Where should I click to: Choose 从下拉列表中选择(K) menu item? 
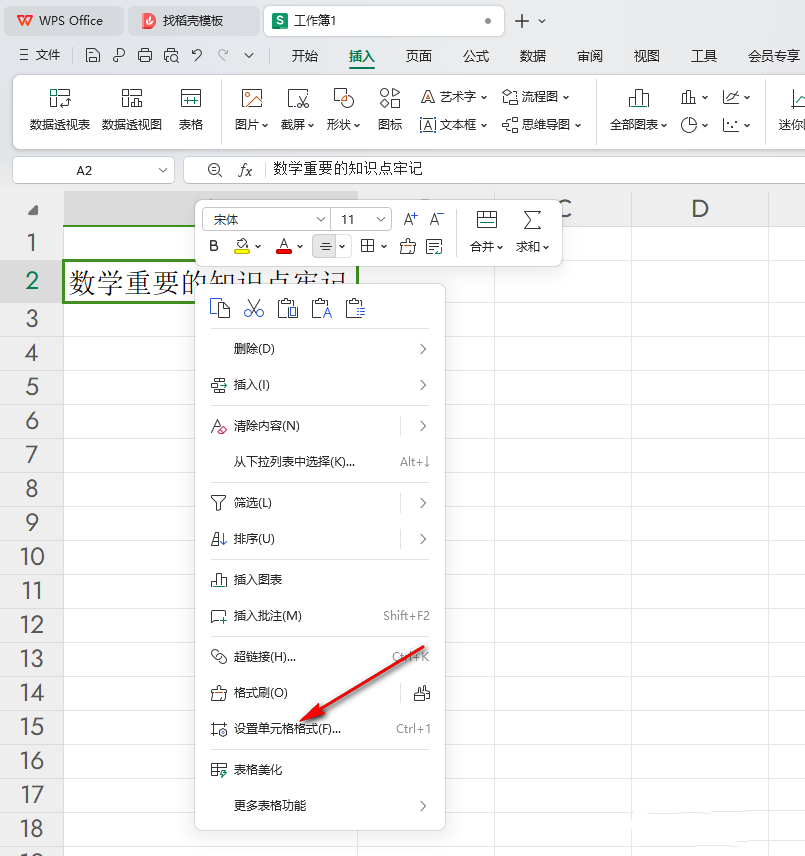click(x=320, y=462)
